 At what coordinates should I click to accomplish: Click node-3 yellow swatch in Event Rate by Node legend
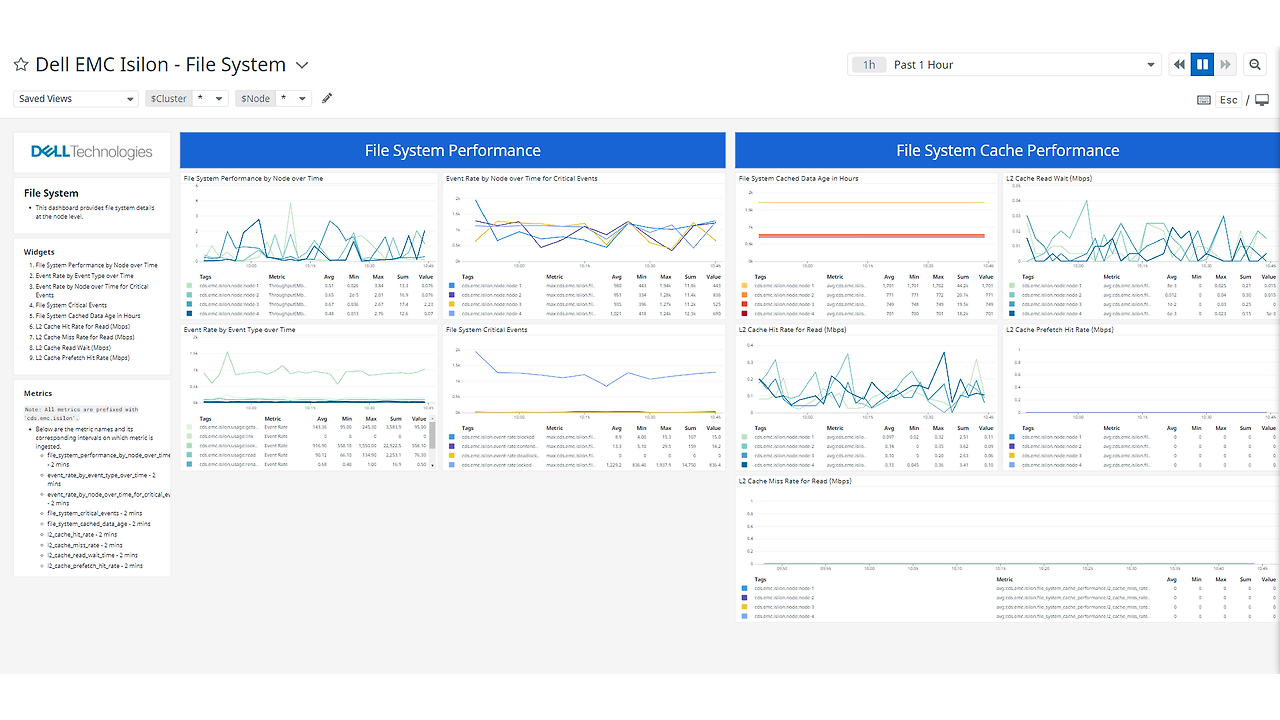(451, 305)
